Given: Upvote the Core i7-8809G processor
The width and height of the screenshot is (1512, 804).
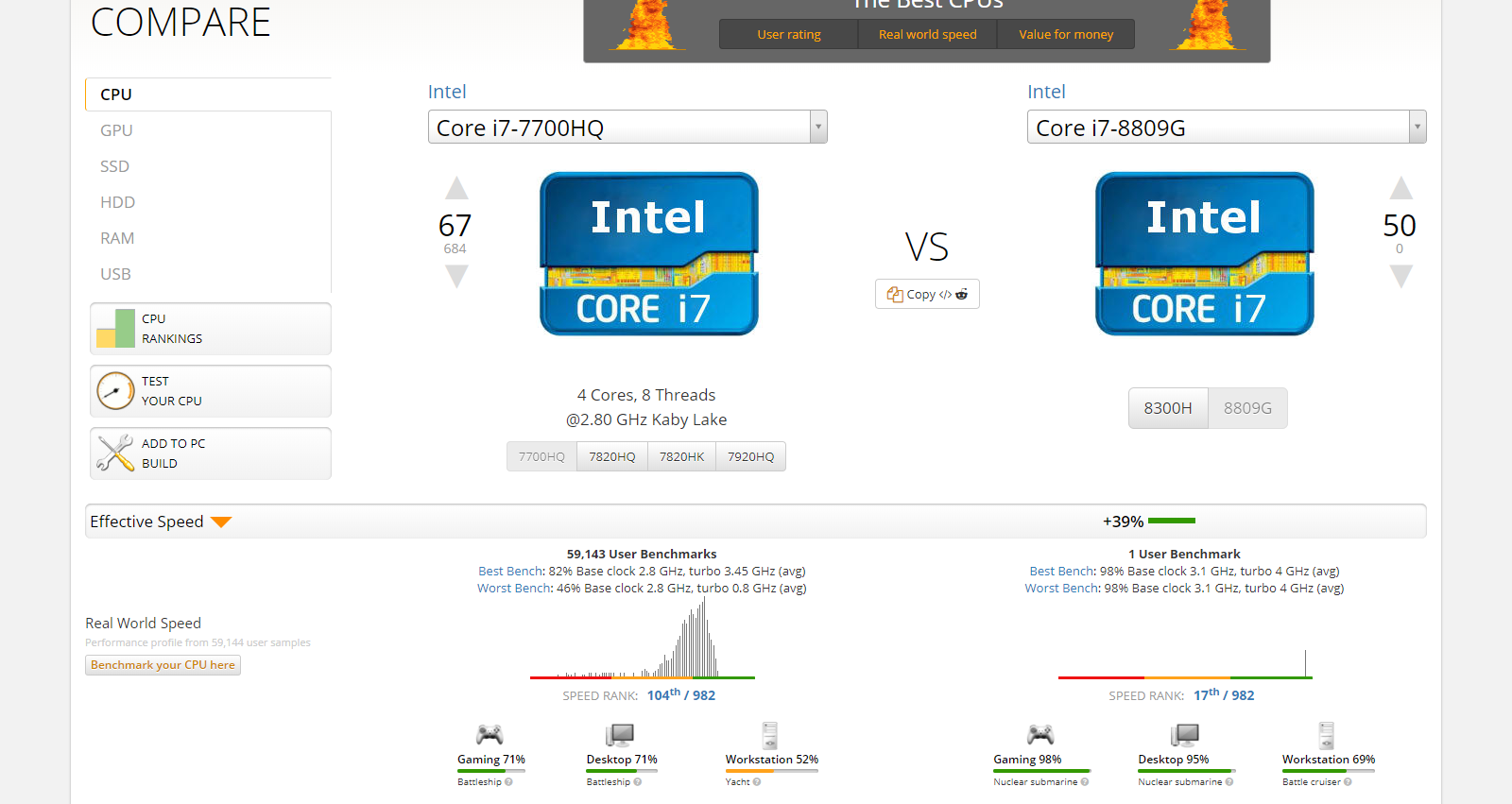Looking at the screenshot, I should [1400, 189].
